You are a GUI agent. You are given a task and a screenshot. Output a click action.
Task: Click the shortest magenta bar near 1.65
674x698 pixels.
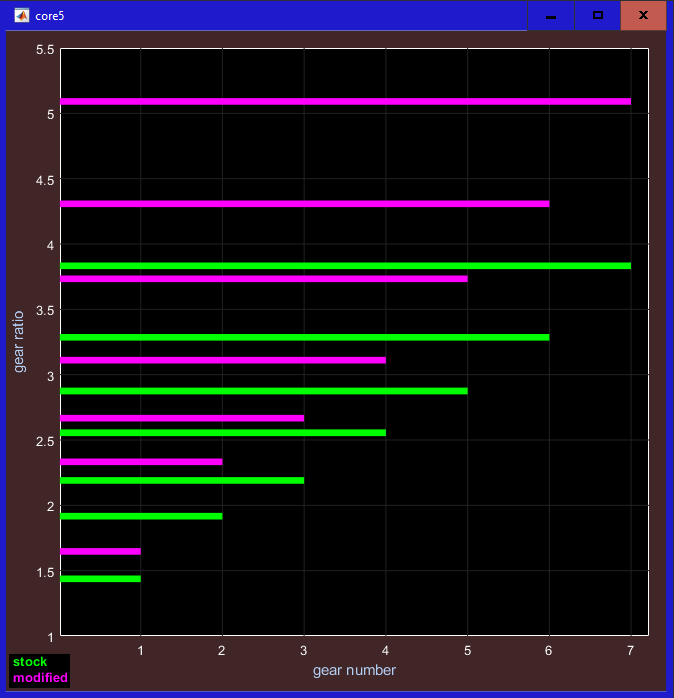[100, 551]
